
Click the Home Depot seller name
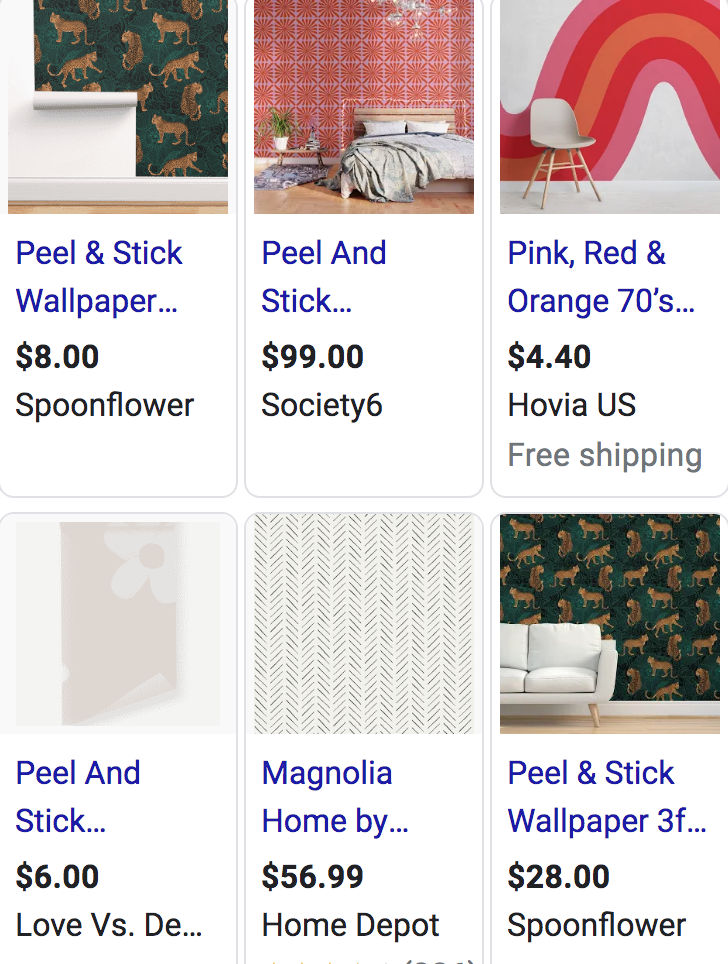coord(350,925)
